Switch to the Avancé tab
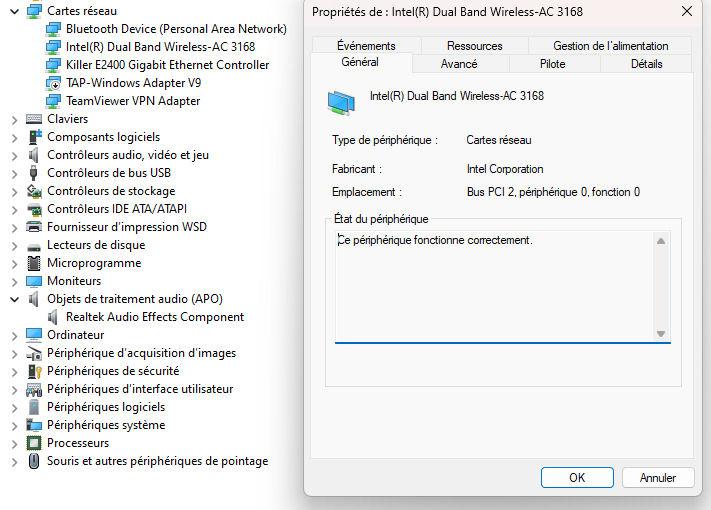This screenshot has height=510, width=711. tap(459, 64)
